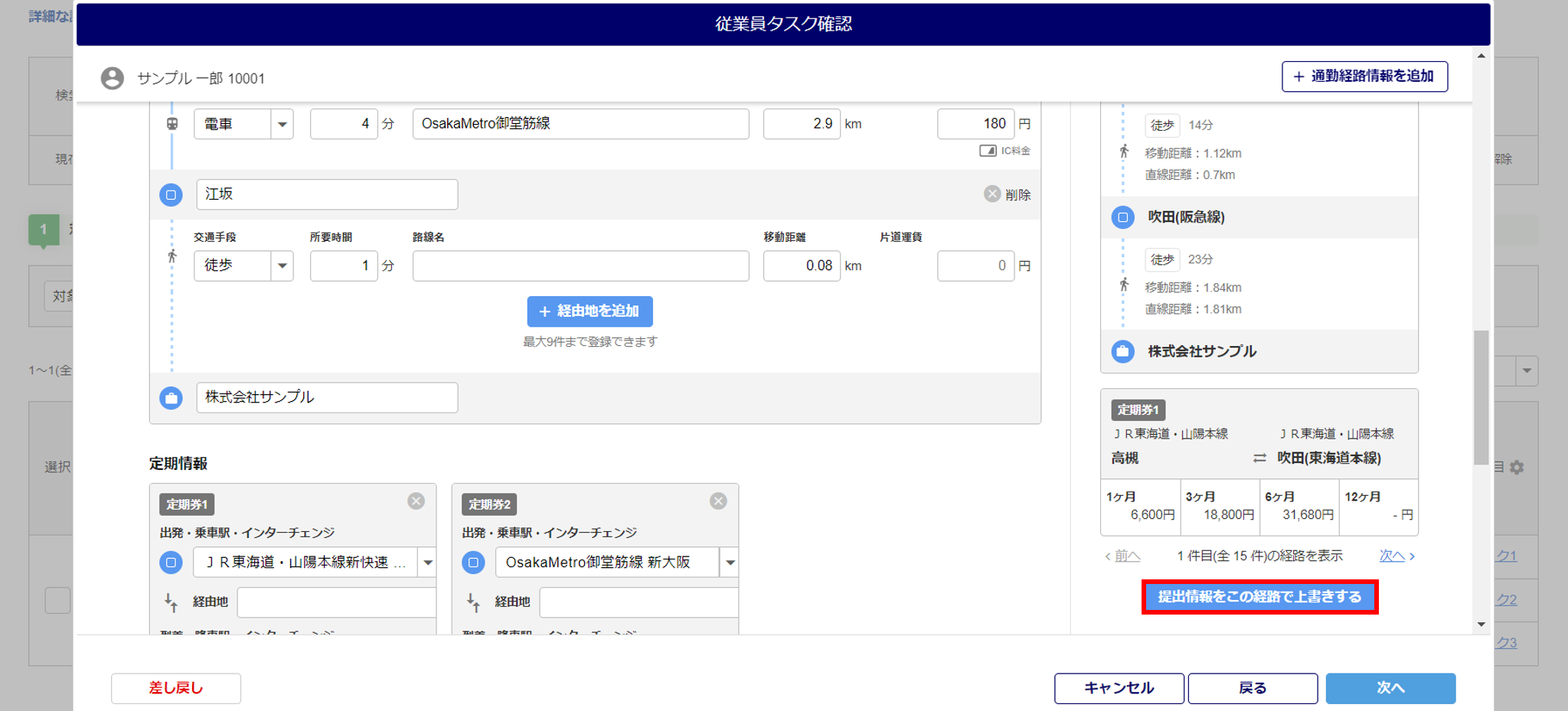The image size is (1568, 711).
Task: Click the briefcase icon beside the 株式会社サンプル field
Action: pos(171,398)
